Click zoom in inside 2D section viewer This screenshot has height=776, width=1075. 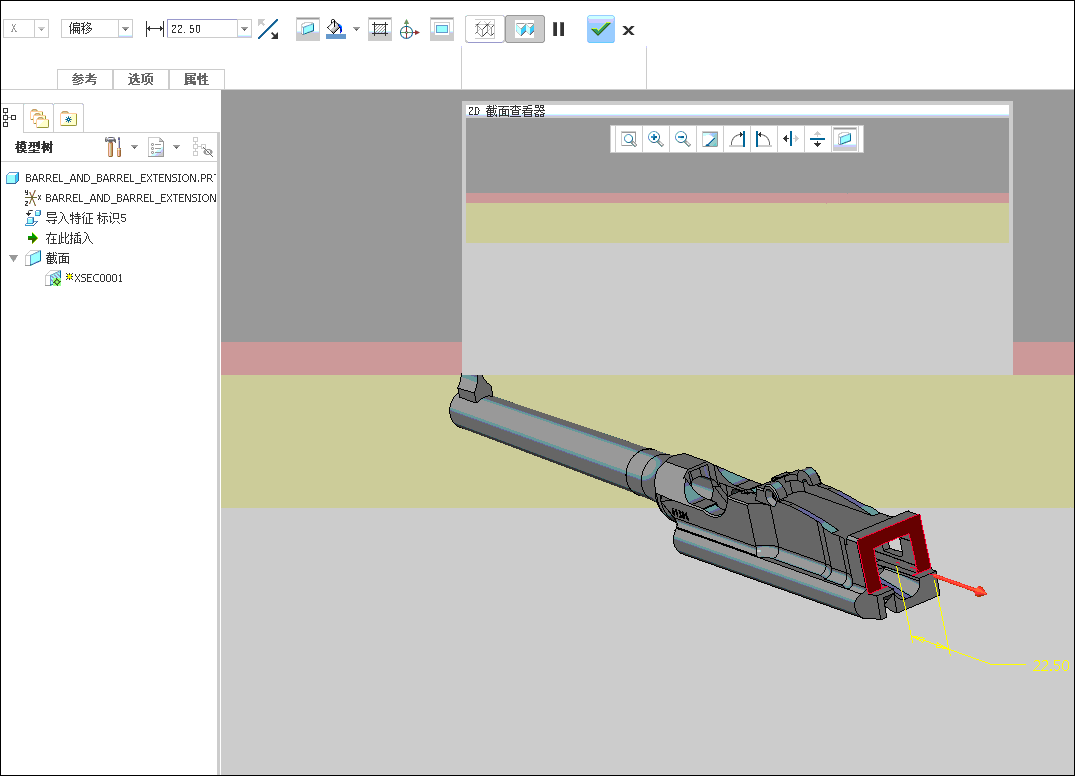[x=656, y=139]
